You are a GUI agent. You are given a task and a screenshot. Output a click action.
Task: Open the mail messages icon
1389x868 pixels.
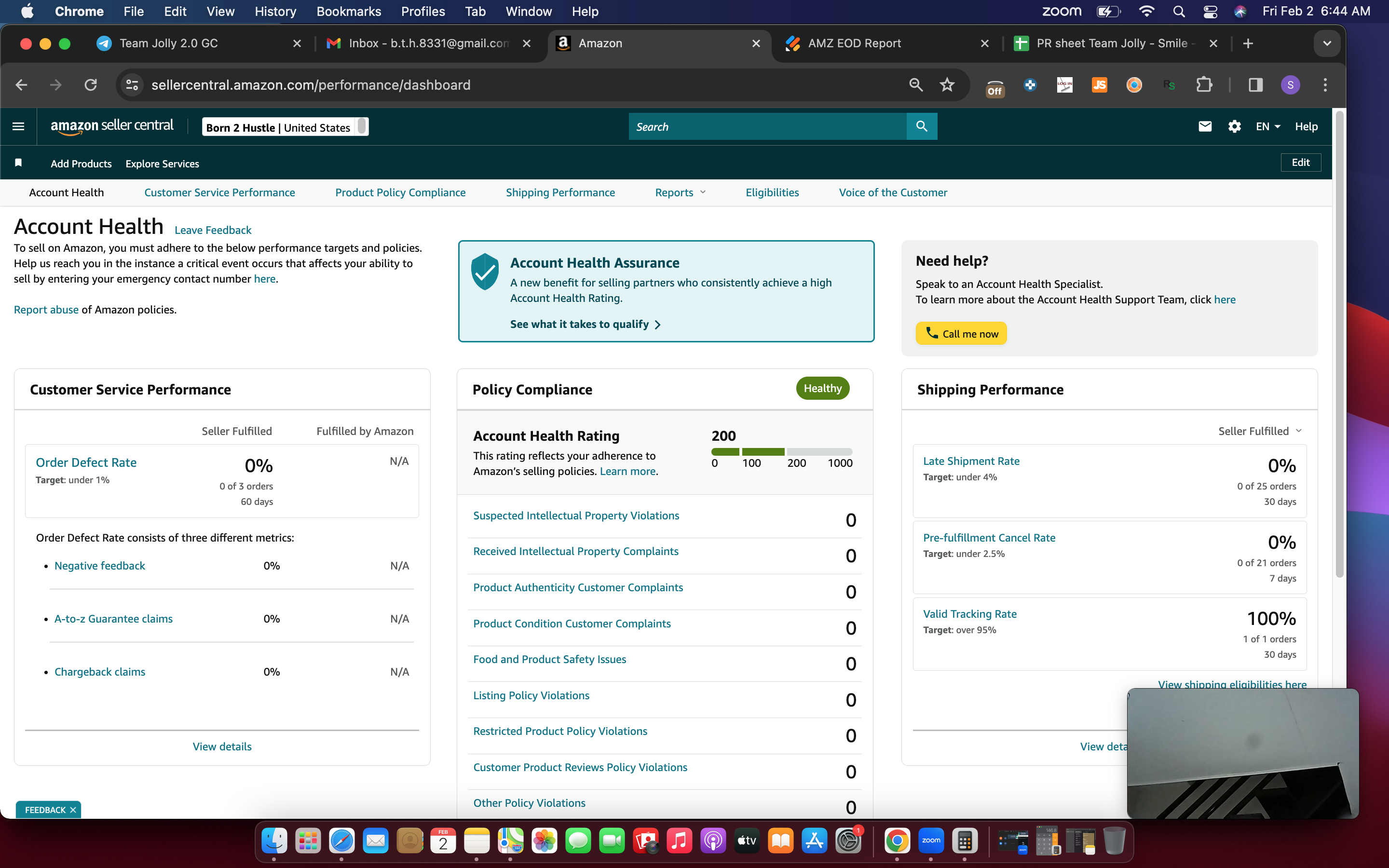1205,126
